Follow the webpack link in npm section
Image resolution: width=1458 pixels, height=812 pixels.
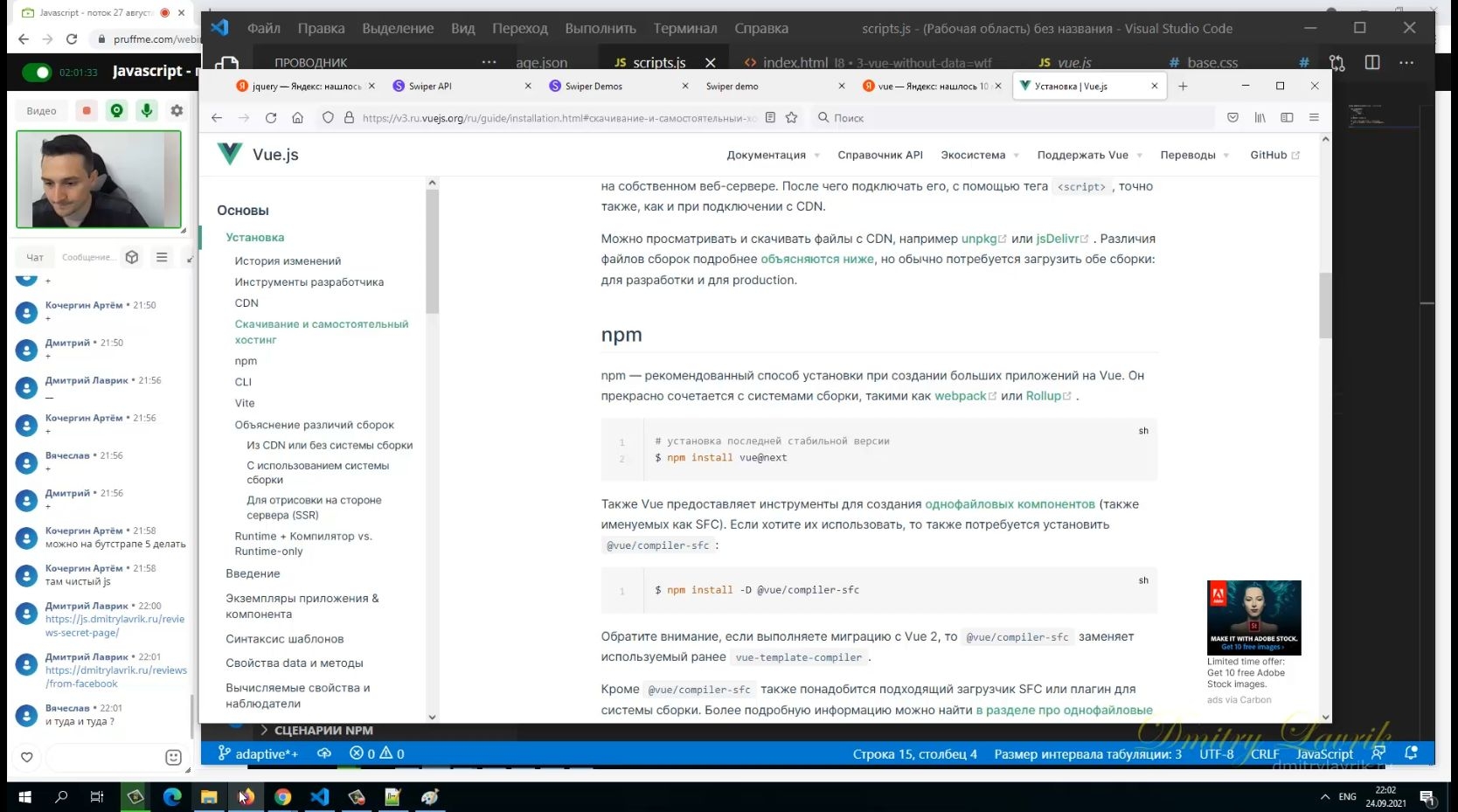click(x=965, y=396)
